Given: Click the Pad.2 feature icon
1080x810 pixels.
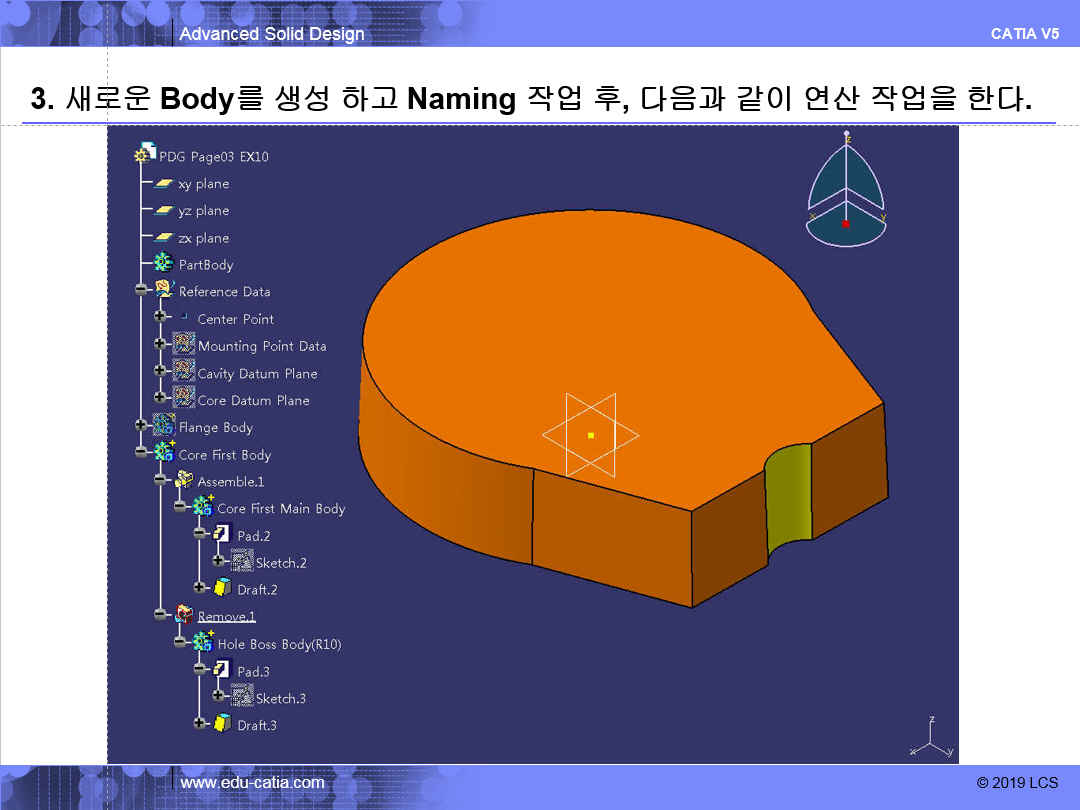Looking at the screenshot, I should click(x=223, y=535).
